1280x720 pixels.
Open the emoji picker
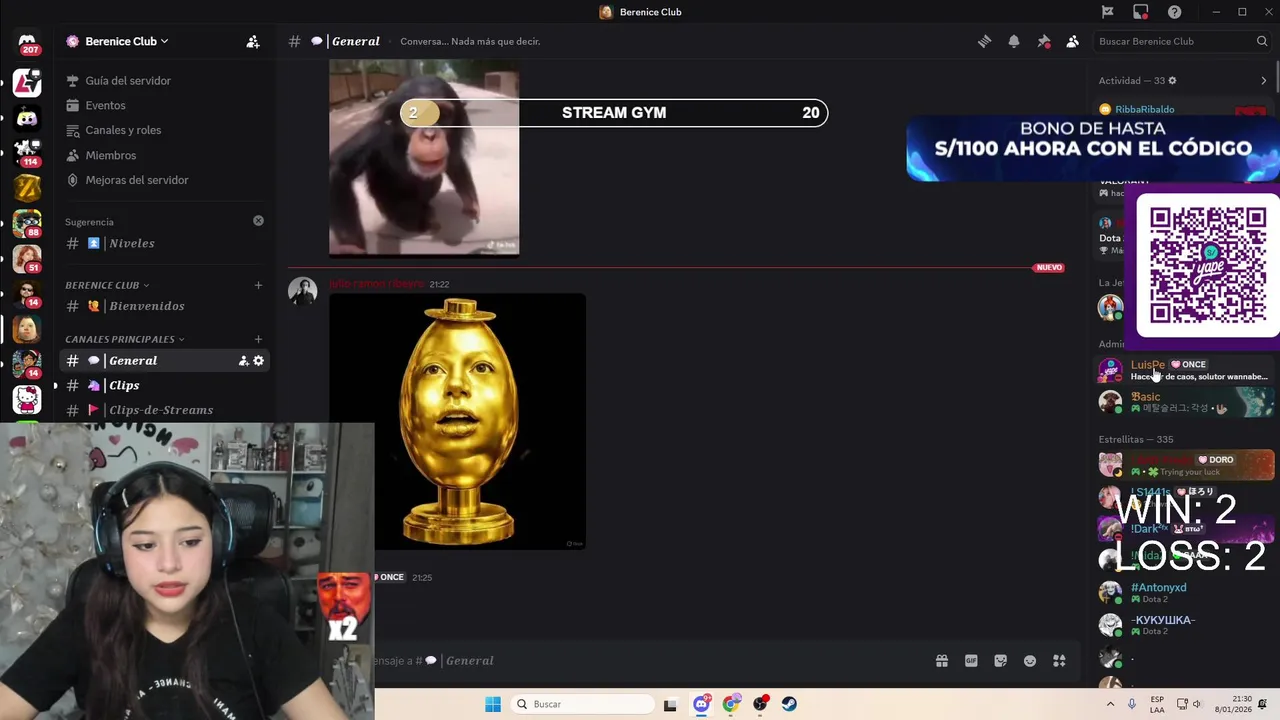(x=1030, y=661)
